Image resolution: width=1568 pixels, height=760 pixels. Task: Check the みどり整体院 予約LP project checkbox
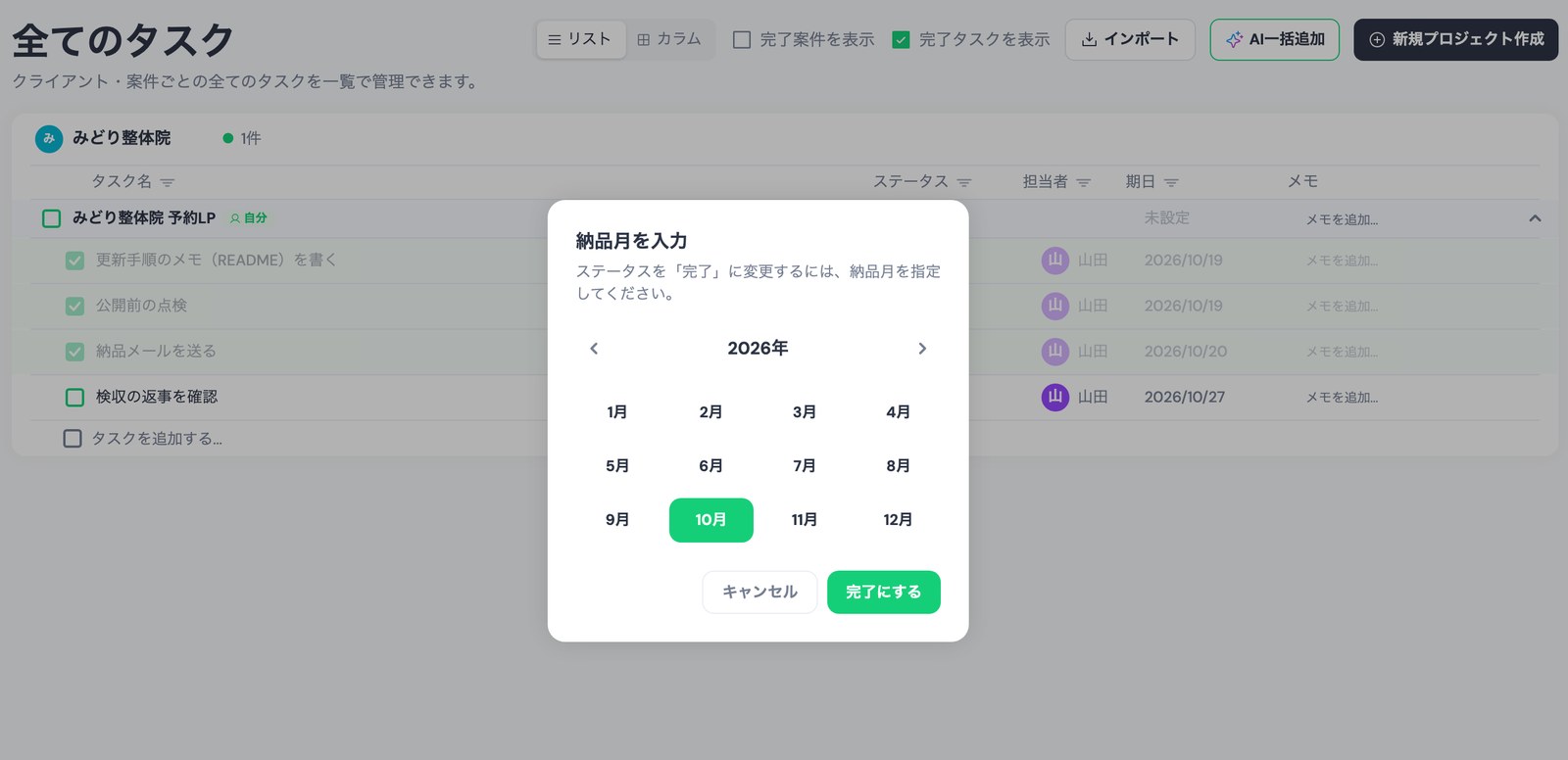coord(52,218)
